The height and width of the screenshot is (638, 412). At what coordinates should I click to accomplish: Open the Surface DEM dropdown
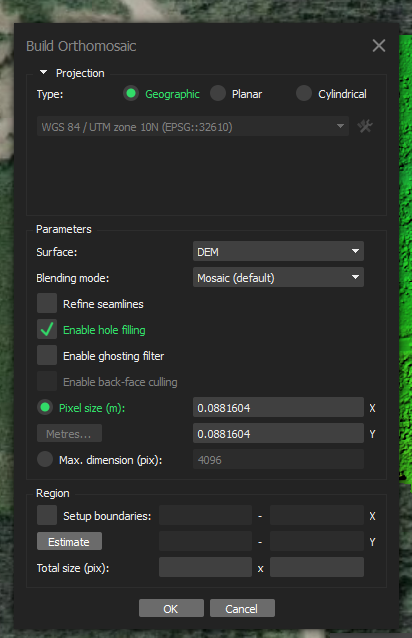(278, 251)
